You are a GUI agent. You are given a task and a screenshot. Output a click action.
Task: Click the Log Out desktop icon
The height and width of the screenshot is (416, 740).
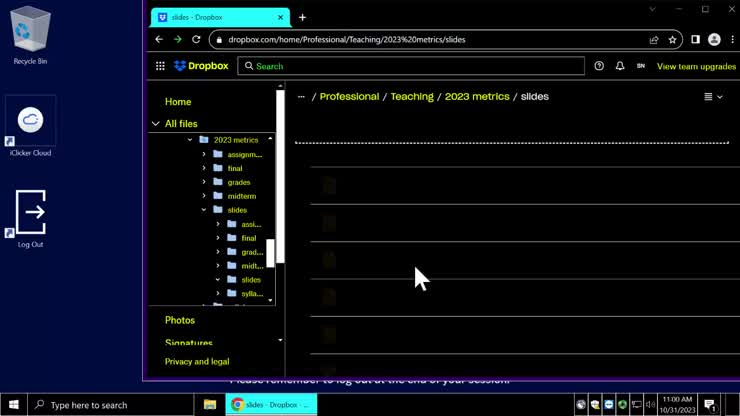[31, 217]
